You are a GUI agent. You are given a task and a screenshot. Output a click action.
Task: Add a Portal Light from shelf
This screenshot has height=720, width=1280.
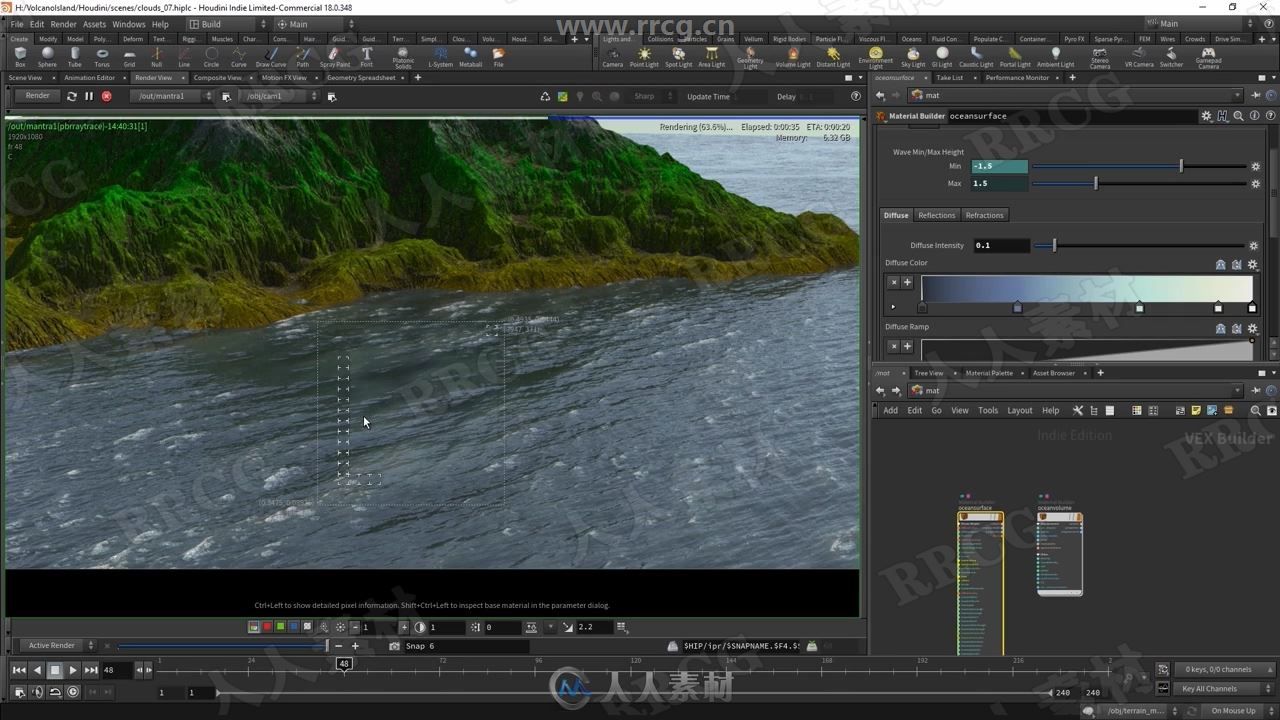click(x=1015, y=57)
